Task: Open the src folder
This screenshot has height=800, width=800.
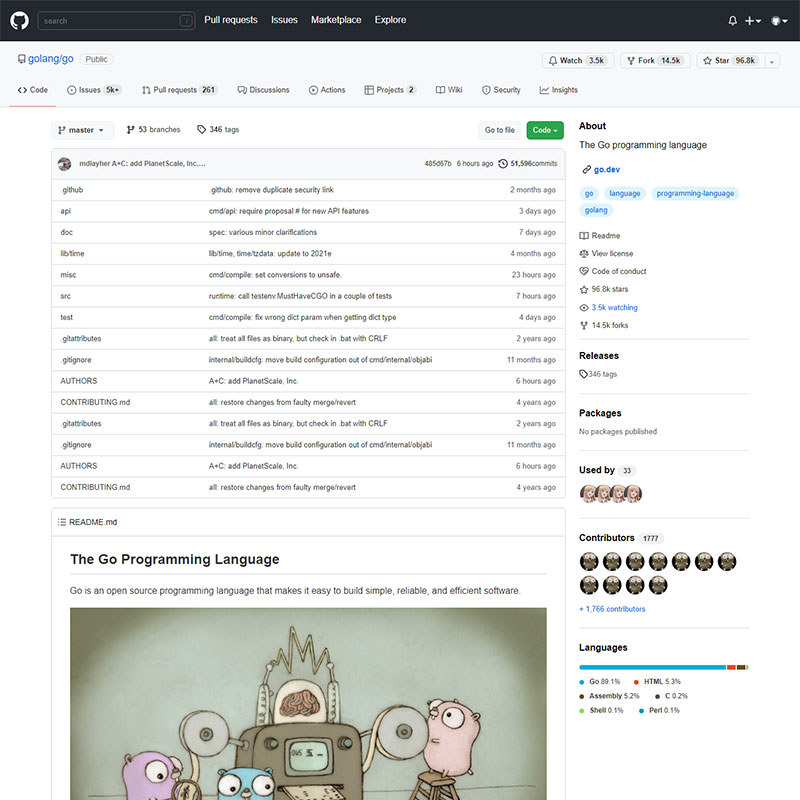Action: pos(65,296)
